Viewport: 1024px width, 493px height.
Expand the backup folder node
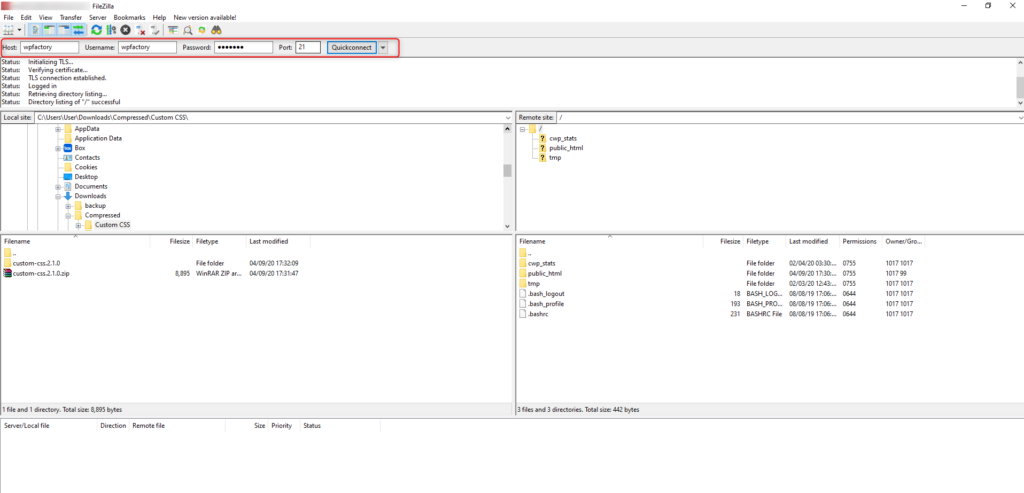pyautogui.click(x=68, y=206)
